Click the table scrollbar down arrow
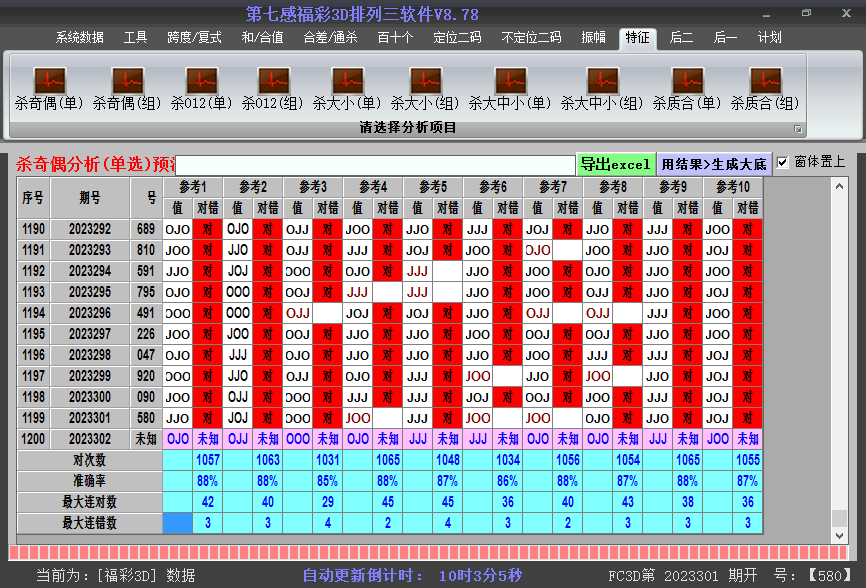 pos(839,536)
